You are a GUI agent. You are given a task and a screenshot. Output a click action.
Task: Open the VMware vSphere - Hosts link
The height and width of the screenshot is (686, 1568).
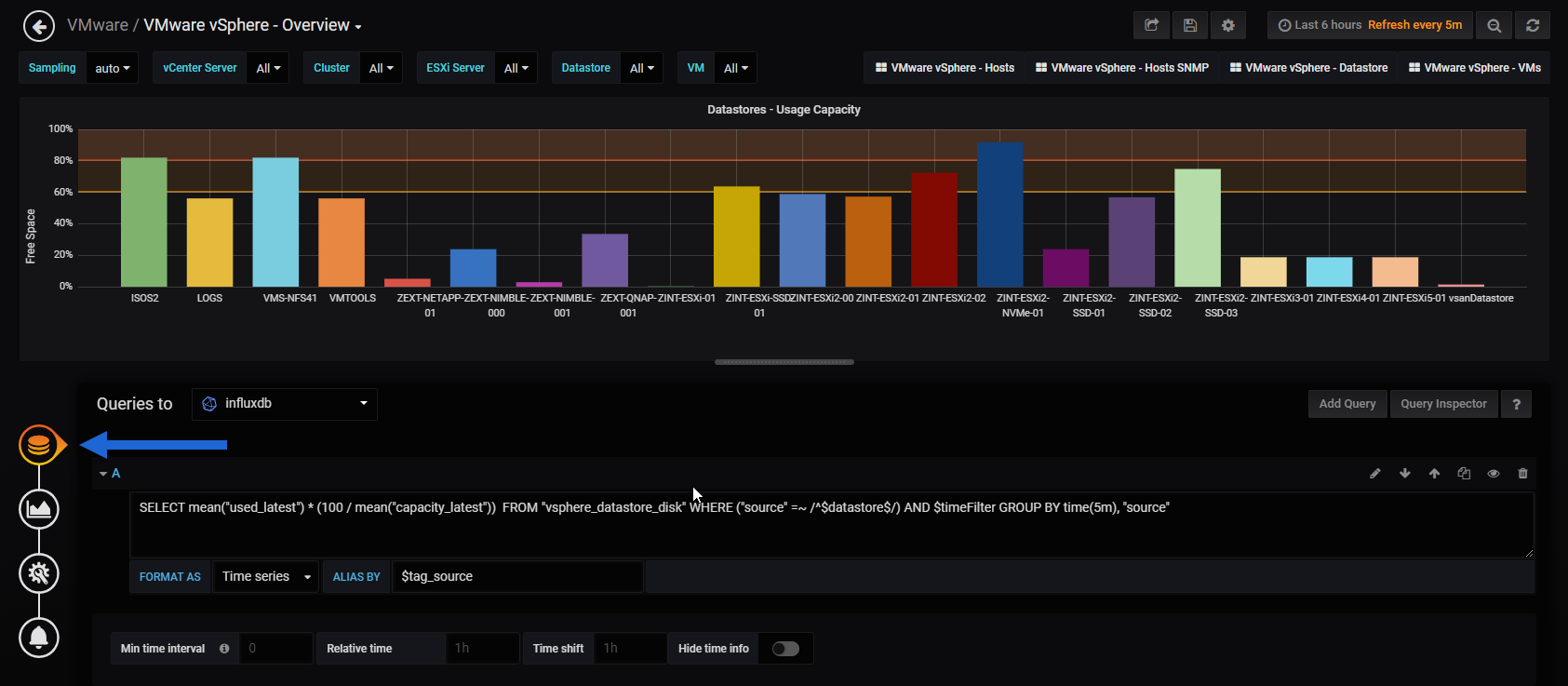click(x=945, y=68)
